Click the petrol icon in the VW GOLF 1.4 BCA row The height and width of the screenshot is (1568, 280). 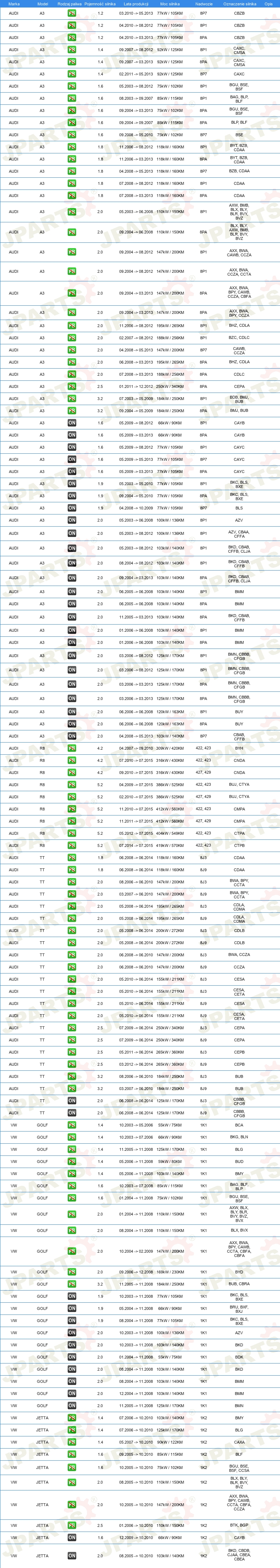click(x=72, y=1125)
